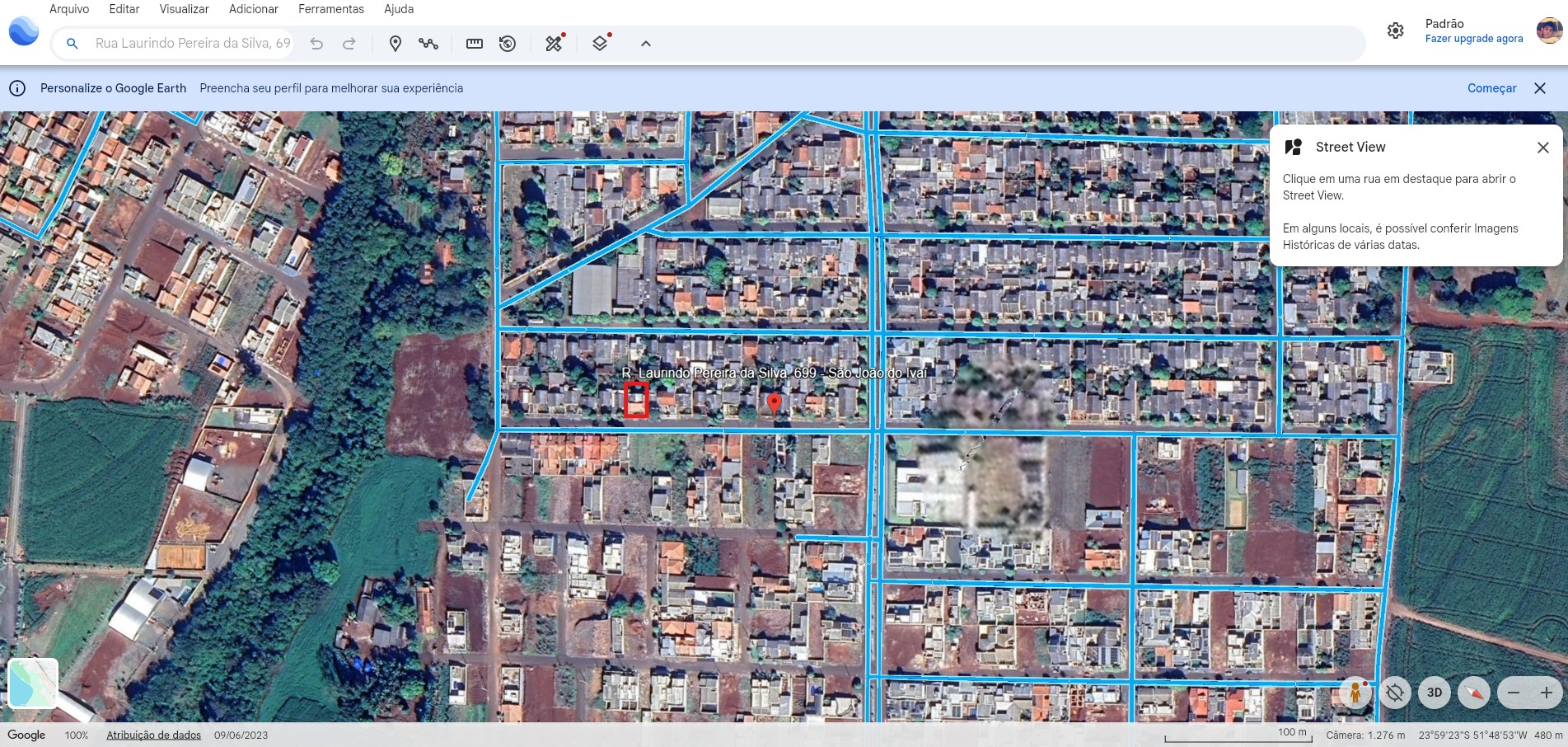This screenshot has height=747, width=1568.
Task: Open the Ferramentas menu
Action: (x=330, y=9)
